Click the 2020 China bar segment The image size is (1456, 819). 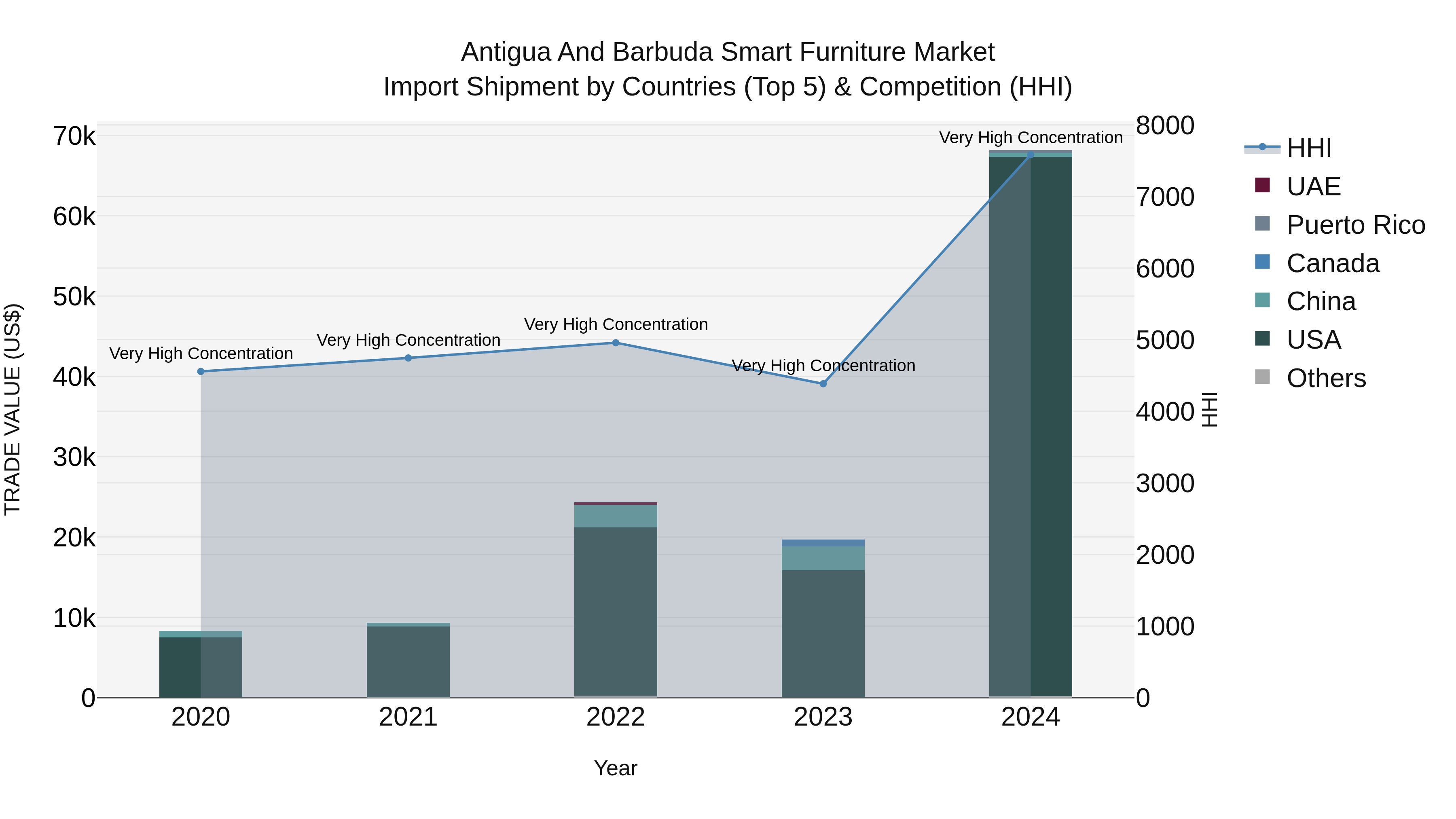pos(201,634)
